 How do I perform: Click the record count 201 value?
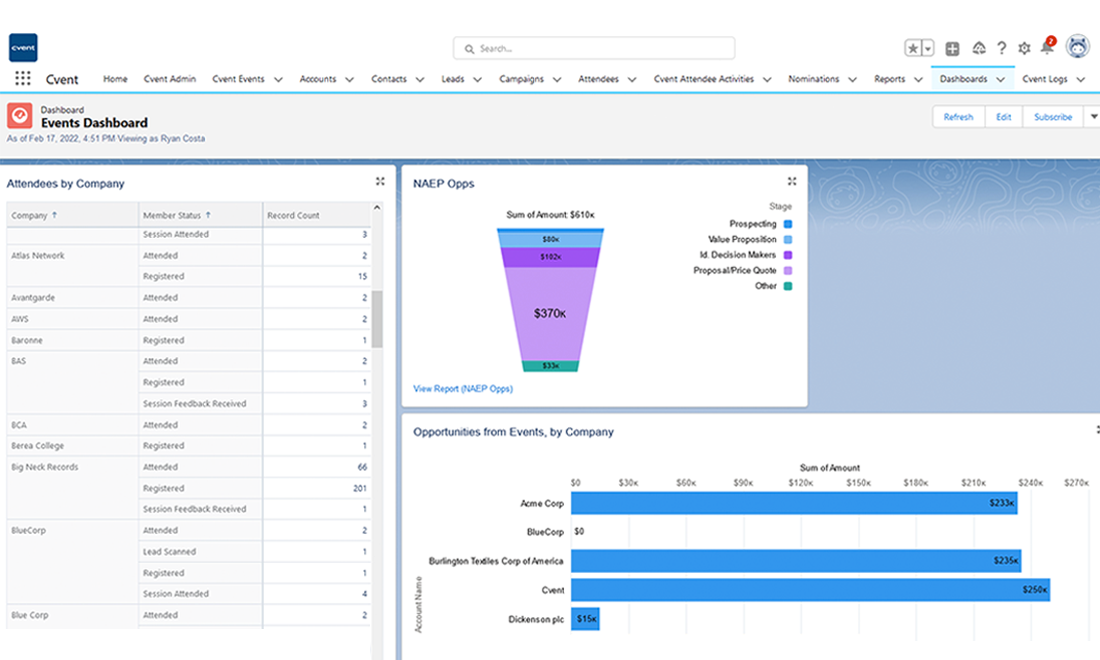point(359,488)
